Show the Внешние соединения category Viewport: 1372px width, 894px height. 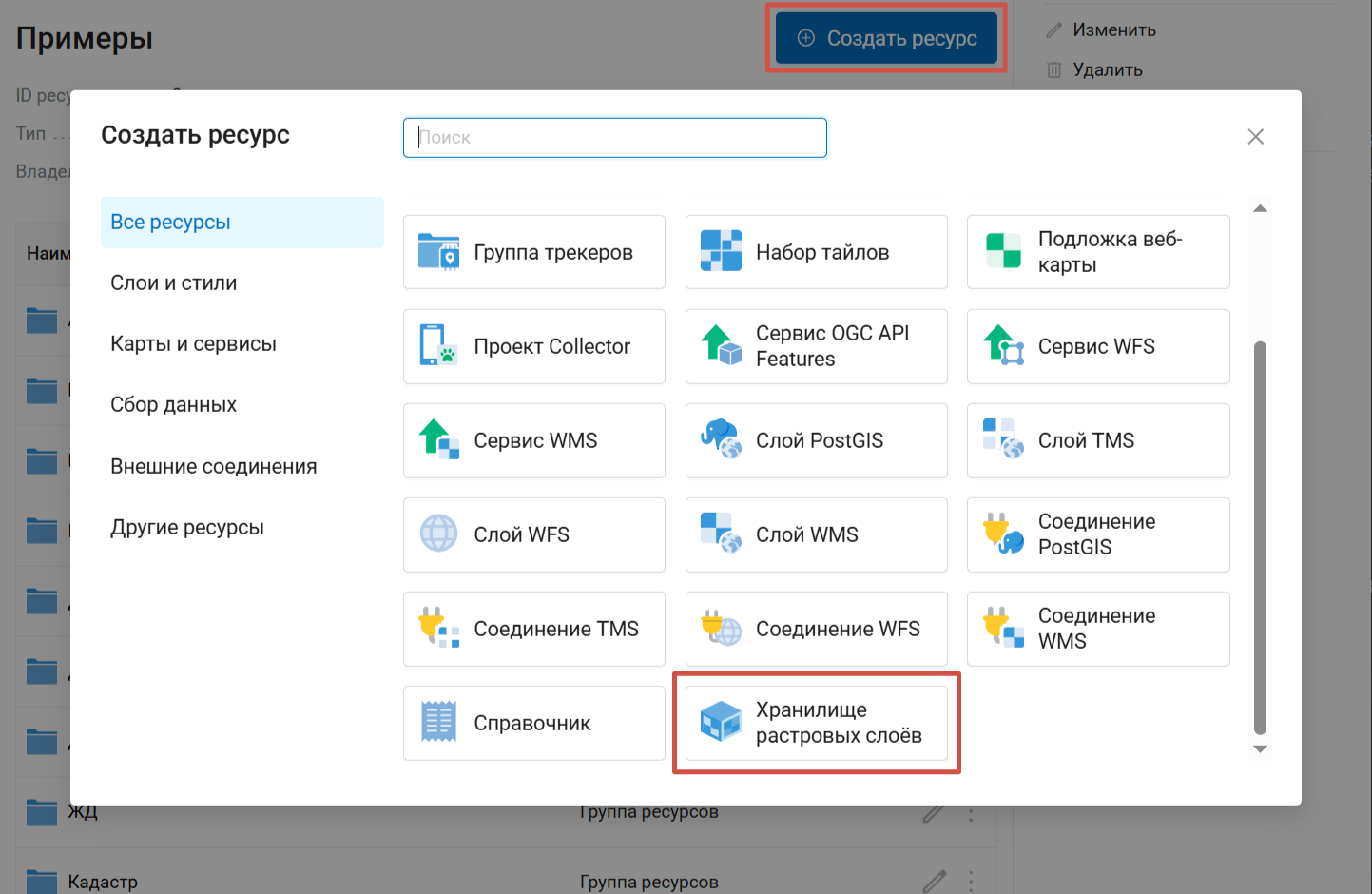pyautogui.click(x=213, y=467)
